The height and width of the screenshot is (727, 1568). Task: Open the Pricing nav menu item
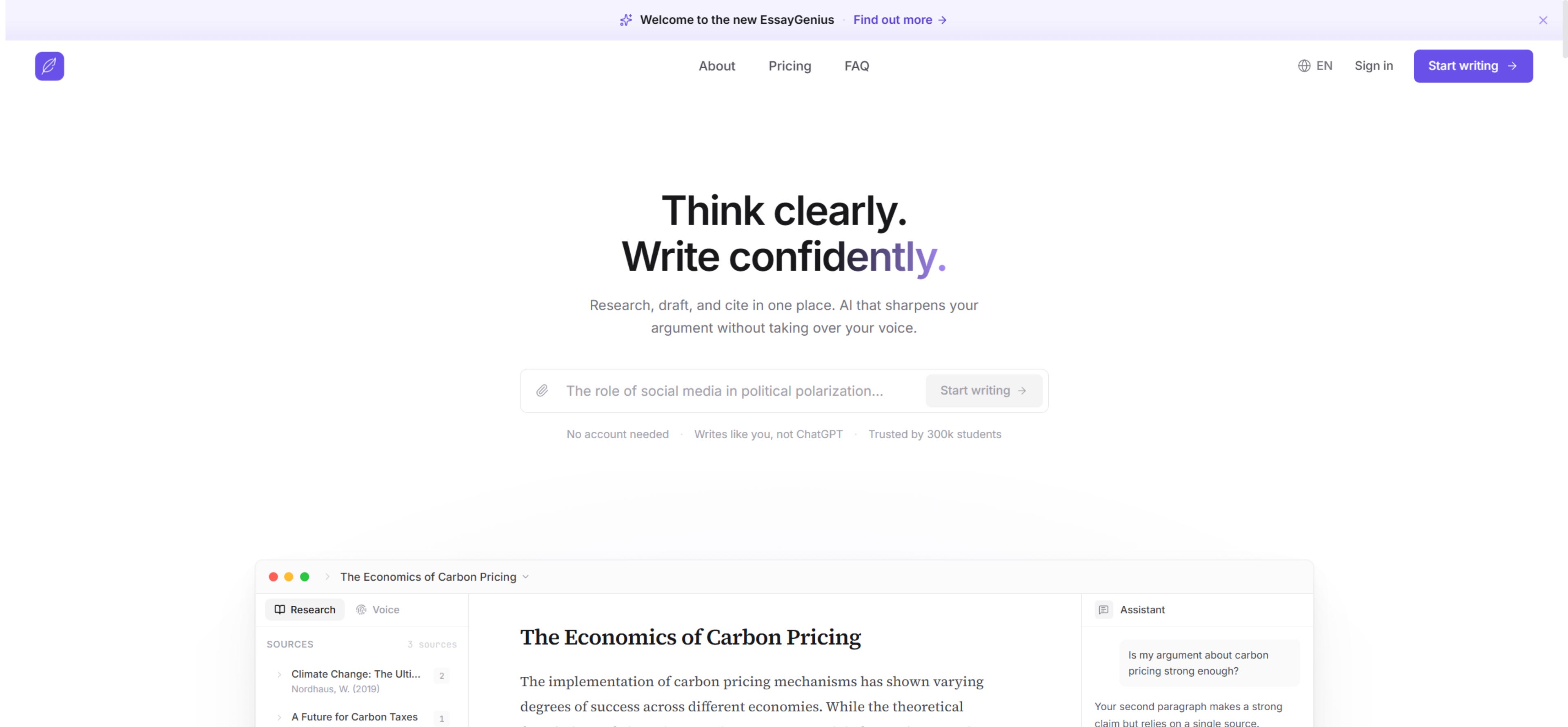pos(790,66)
